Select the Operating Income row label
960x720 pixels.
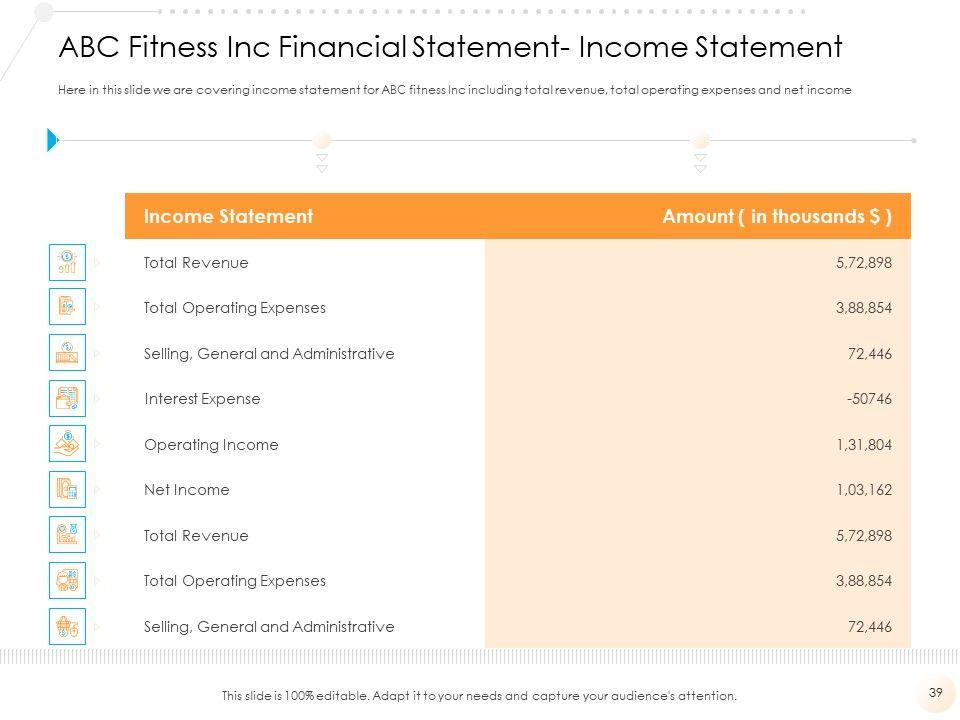211,445
